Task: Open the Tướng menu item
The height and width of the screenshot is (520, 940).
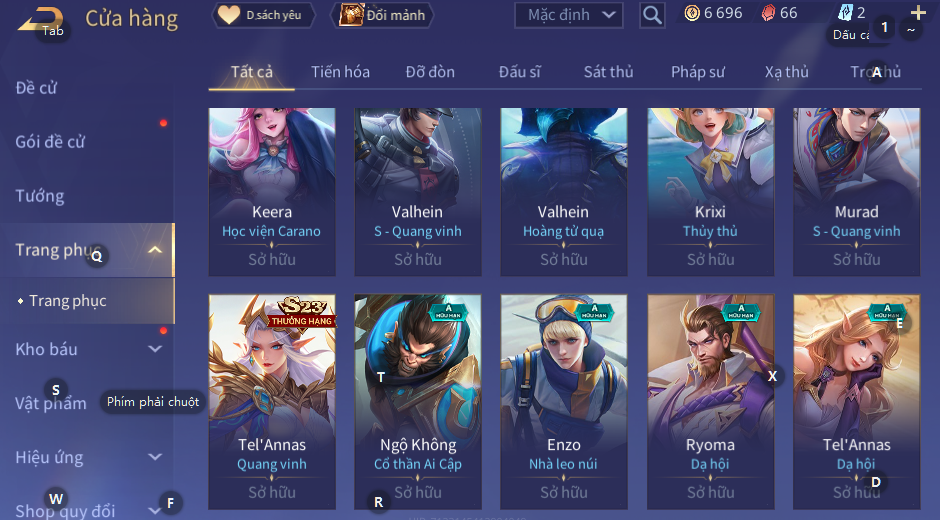Action: tap(40, 196)
